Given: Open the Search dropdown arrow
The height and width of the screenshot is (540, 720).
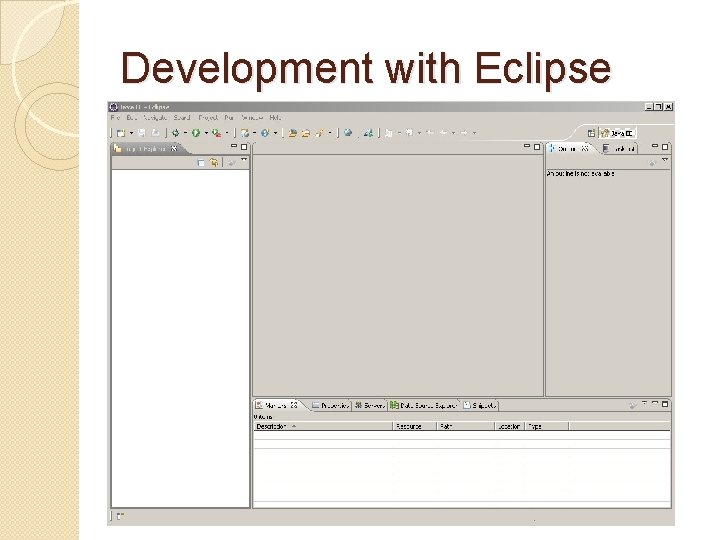Looking at the screenshot, I should click(x=330, y=133).
